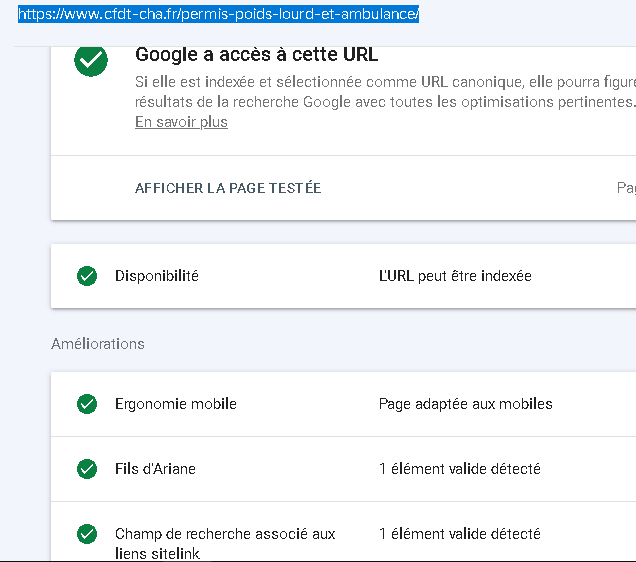Click the Fils d'Ariane label
The width and height of the screenshot is (636, 562).
155,469
